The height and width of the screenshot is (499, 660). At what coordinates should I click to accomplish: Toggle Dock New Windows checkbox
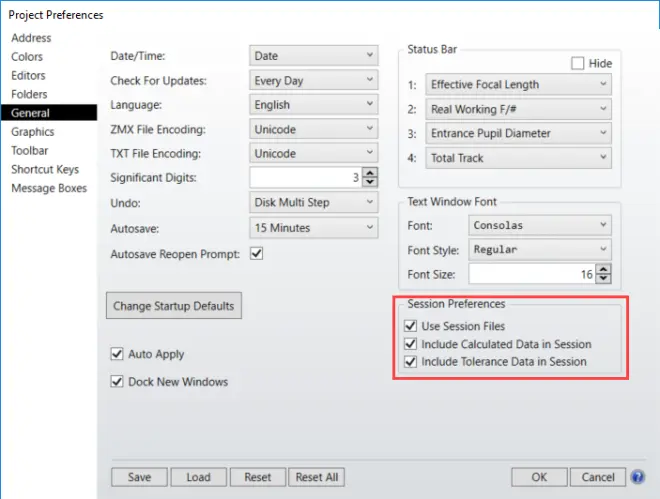click(117, 382)
